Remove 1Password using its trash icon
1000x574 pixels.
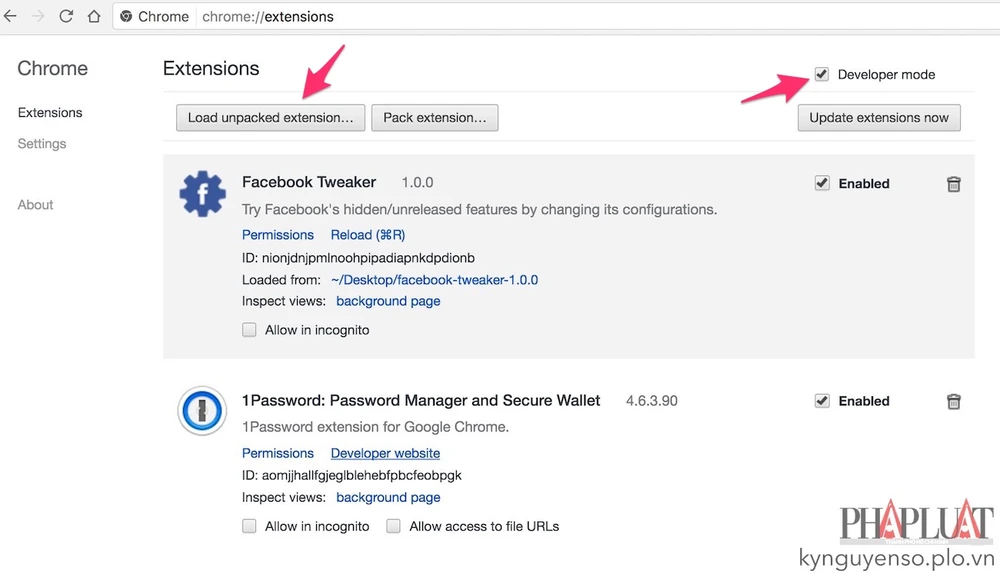click(x=954, y=401)
